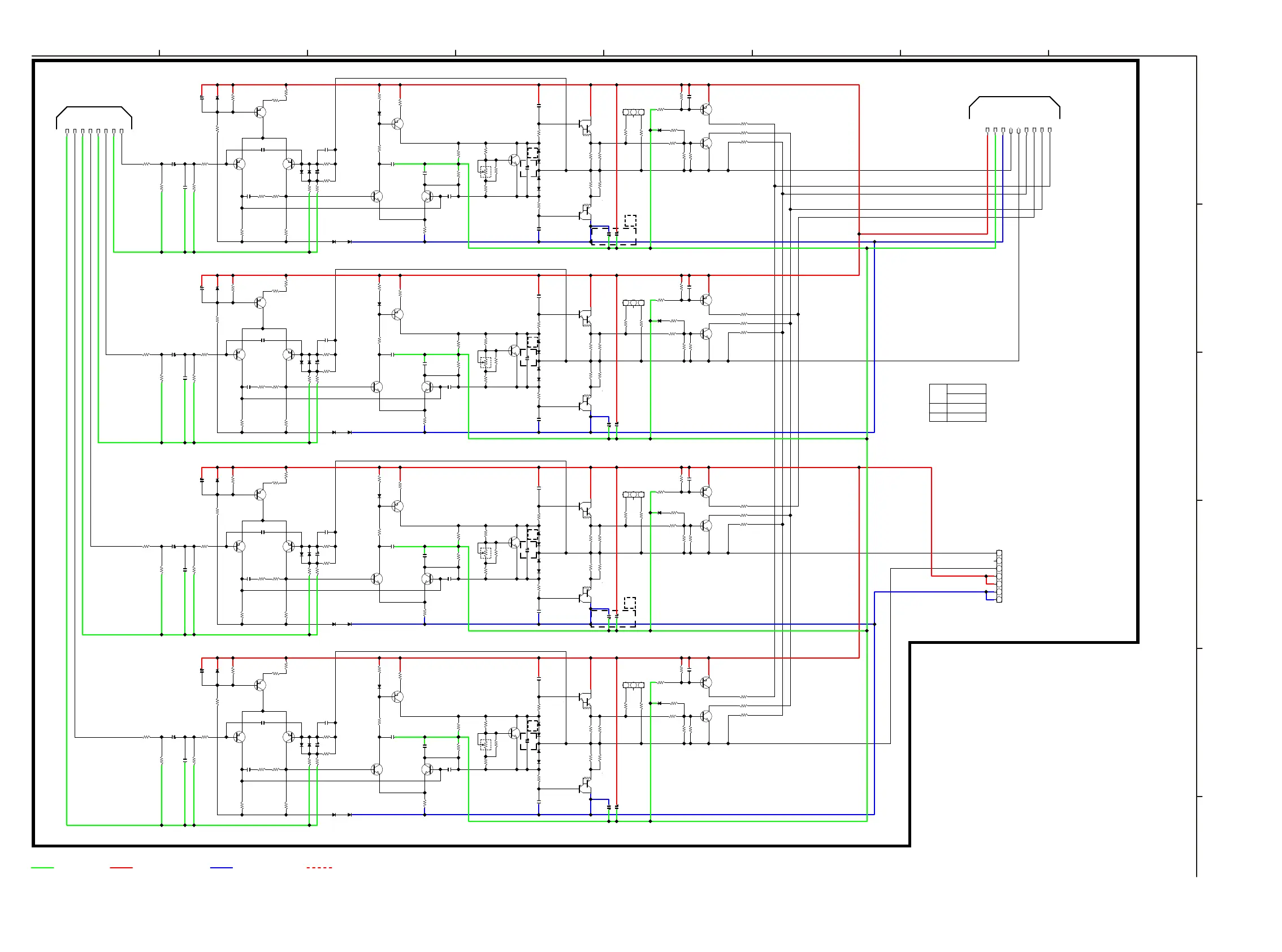Click upper-right transistor in the first channel

706,110
